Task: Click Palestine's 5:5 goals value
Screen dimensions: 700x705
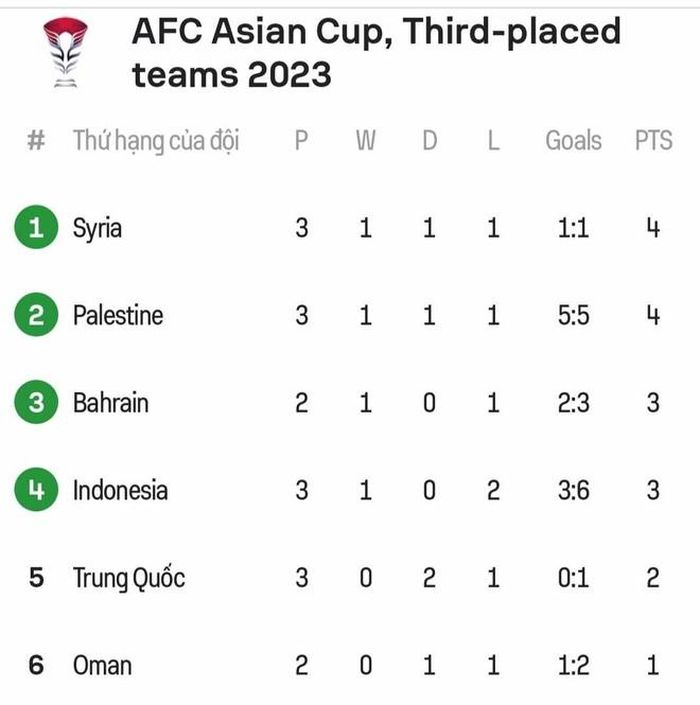Action: tap(574, 315)
